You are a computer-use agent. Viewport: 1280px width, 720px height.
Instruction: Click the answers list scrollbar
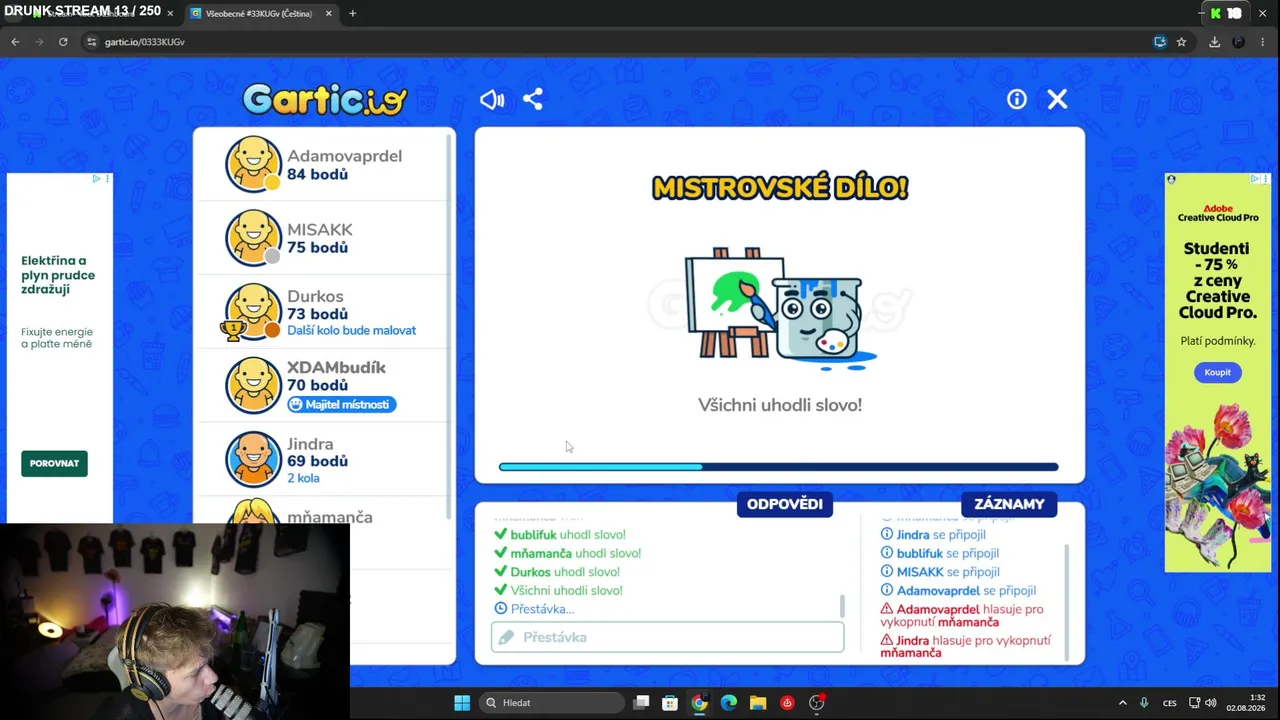[x=842, y=606]
